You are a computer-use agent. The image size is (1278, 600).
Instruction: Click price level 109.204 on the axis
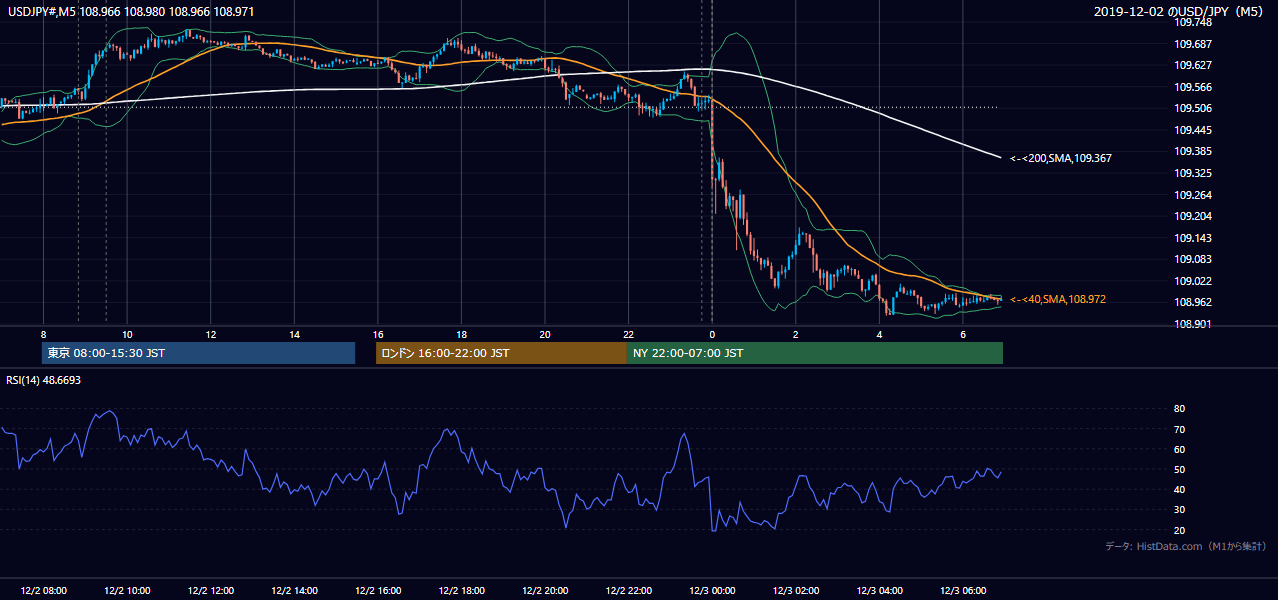coord(1193,216)
